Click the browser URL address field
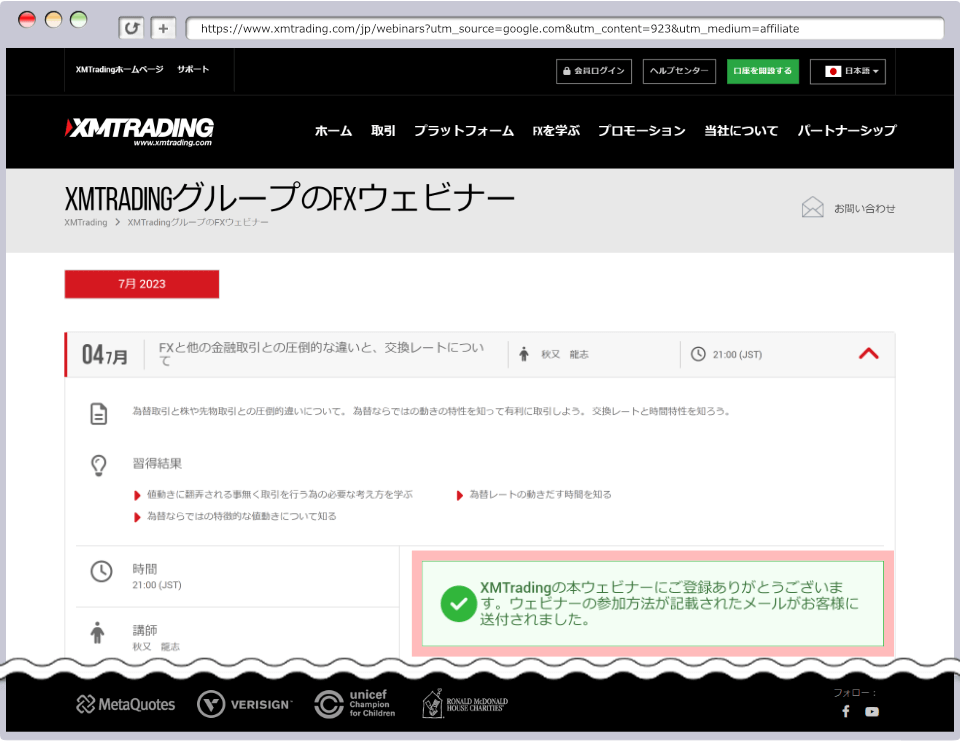Image resolution: width=960 pixels, height=741 pixels. click(560, 28)
